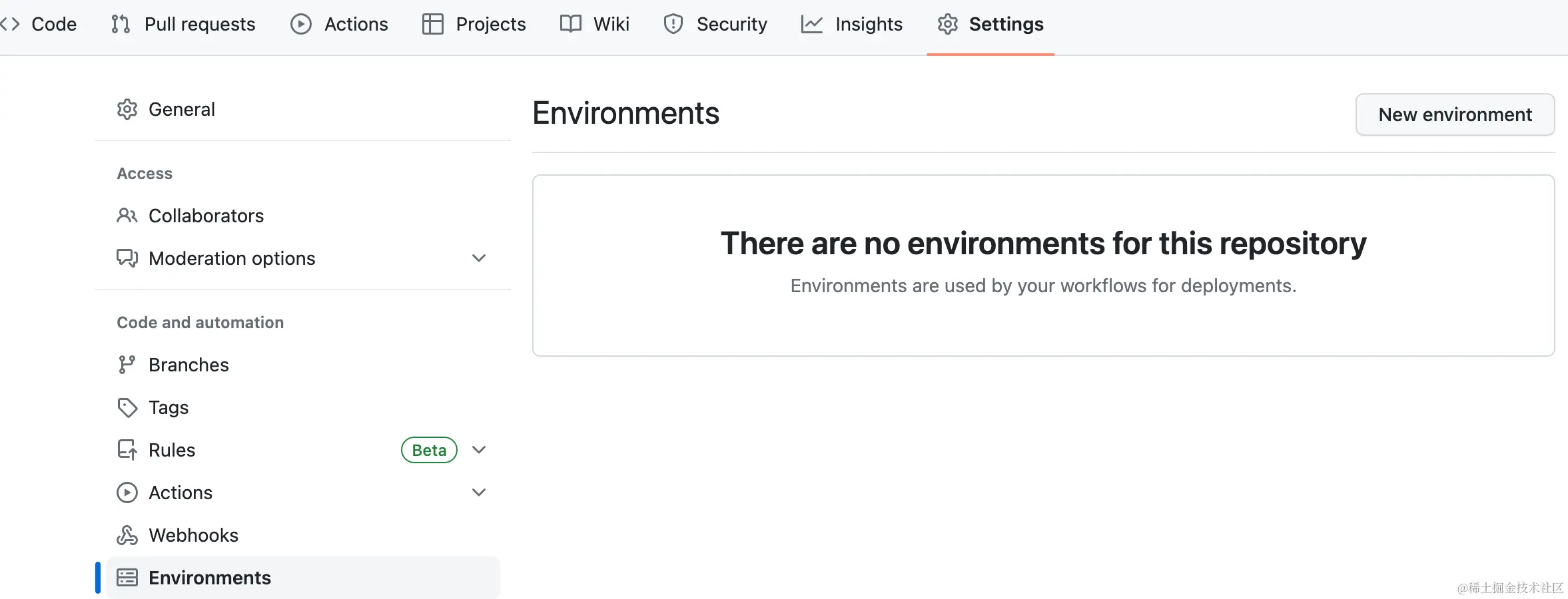
Task: Click the Branches git-branch icon
Action: 127,365
